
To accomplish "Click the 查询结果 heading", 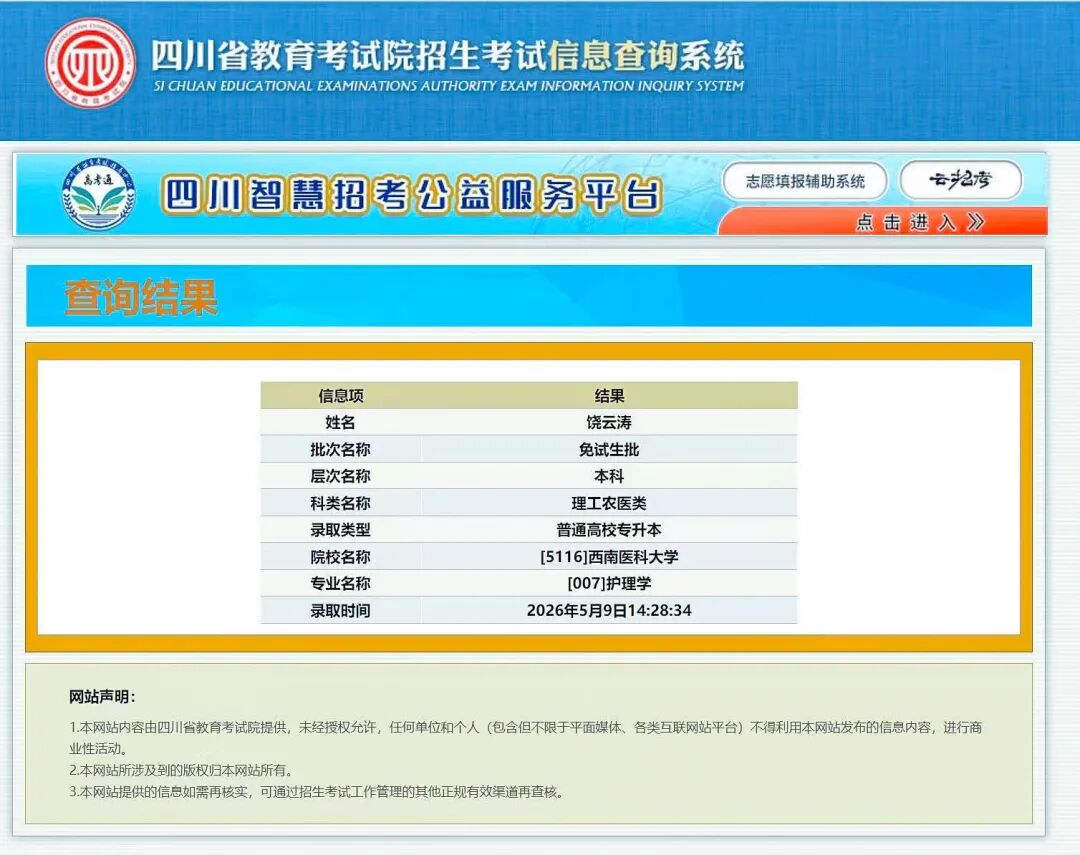I will pos(141,298).
